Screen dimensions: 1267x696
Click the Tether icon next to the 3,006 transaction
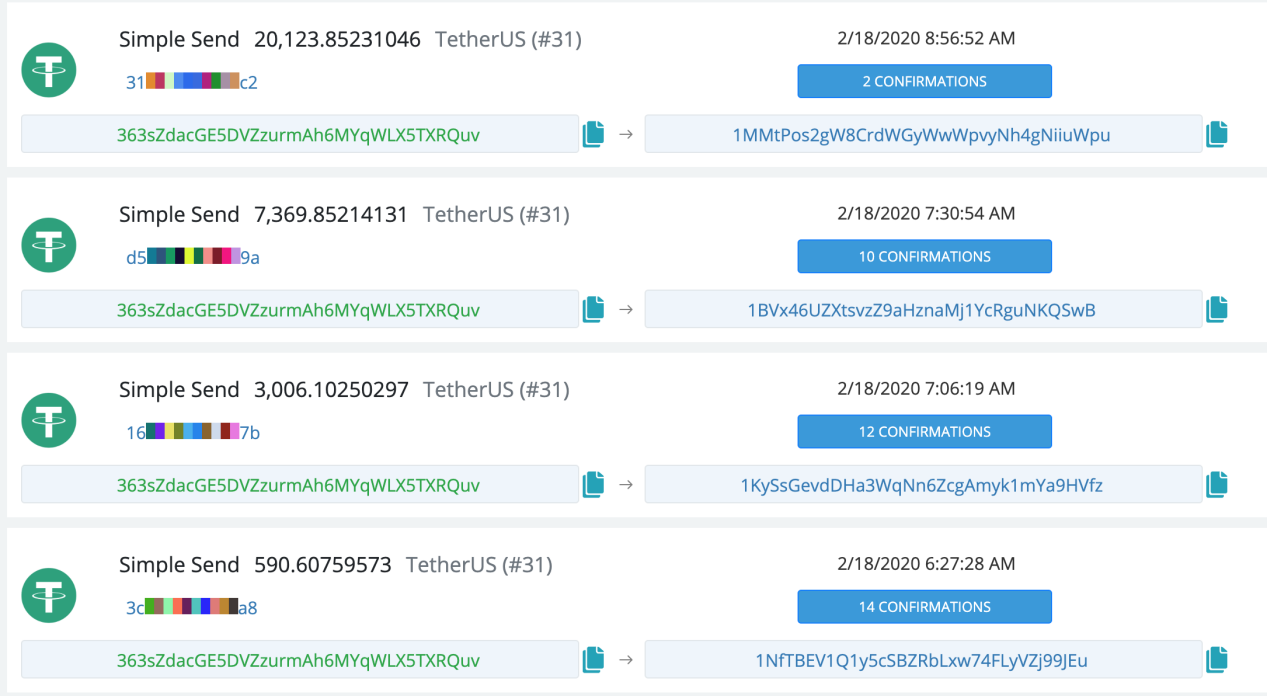click(48, 420)
